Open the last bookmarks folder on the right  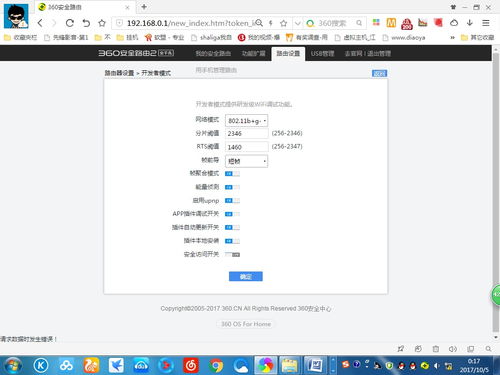[477, 38]
